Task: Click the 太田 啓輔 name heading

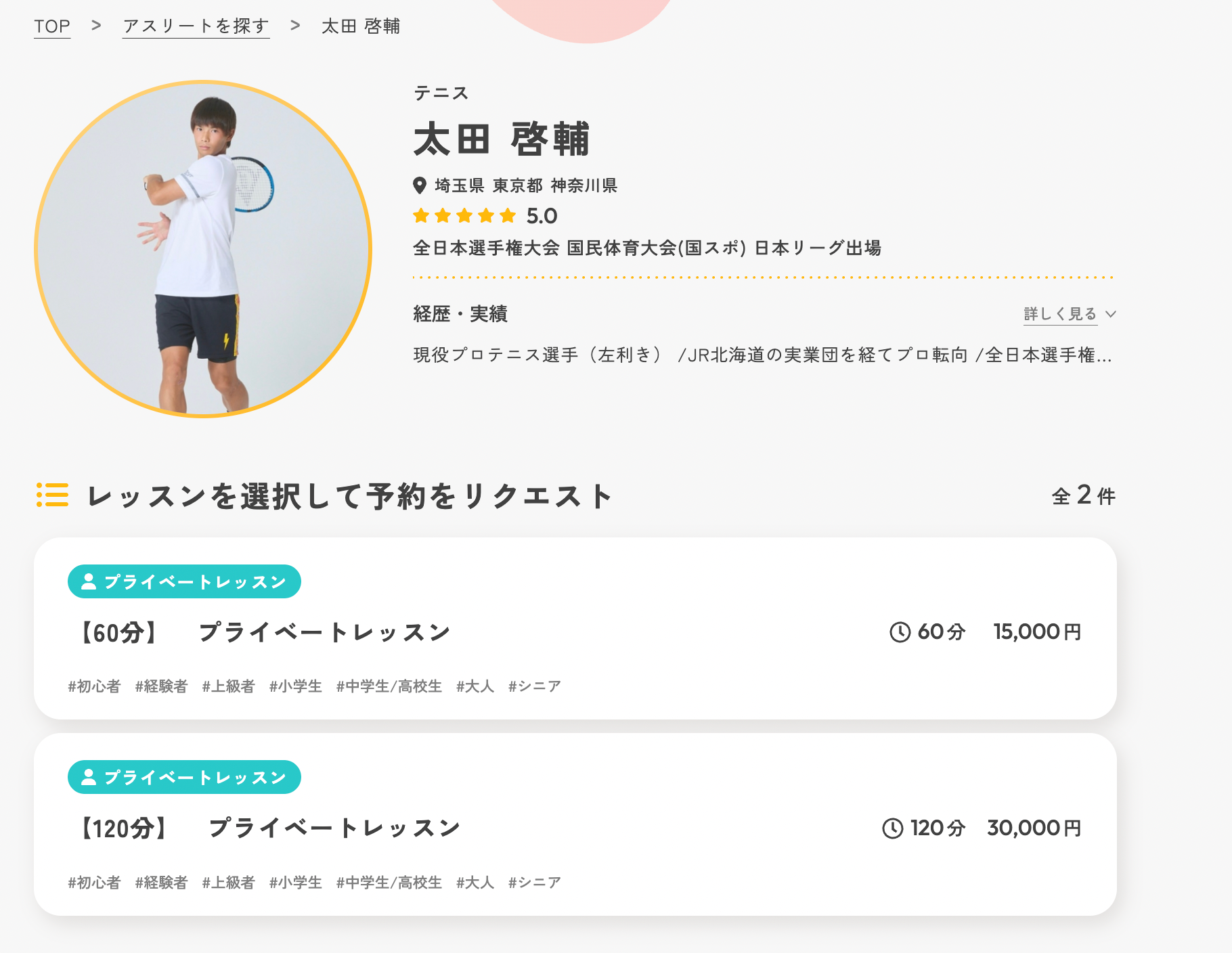Action: 501,139
